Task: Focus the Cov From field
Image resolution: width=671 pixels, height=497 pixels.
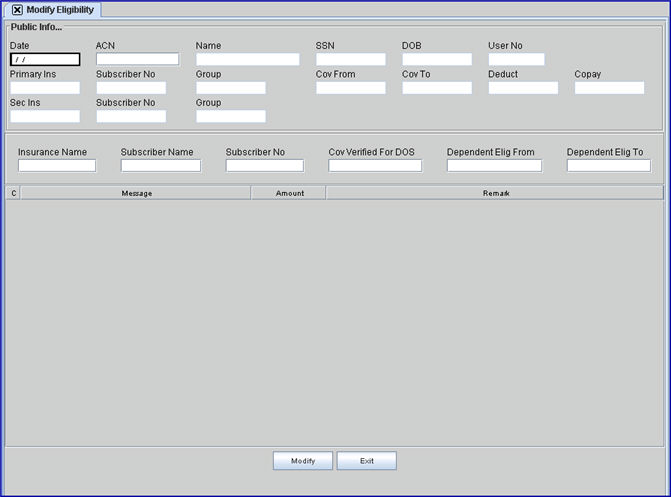Action: point(351,88)
